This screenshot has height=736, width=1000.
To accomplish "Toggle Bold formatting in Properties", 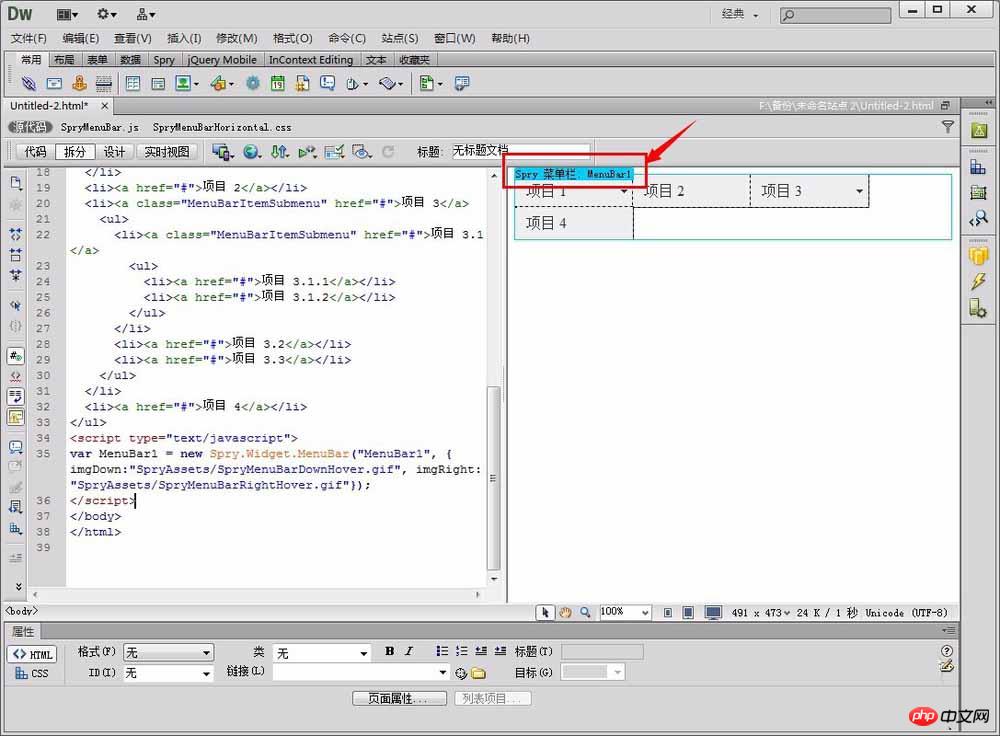I will point(390,651).
